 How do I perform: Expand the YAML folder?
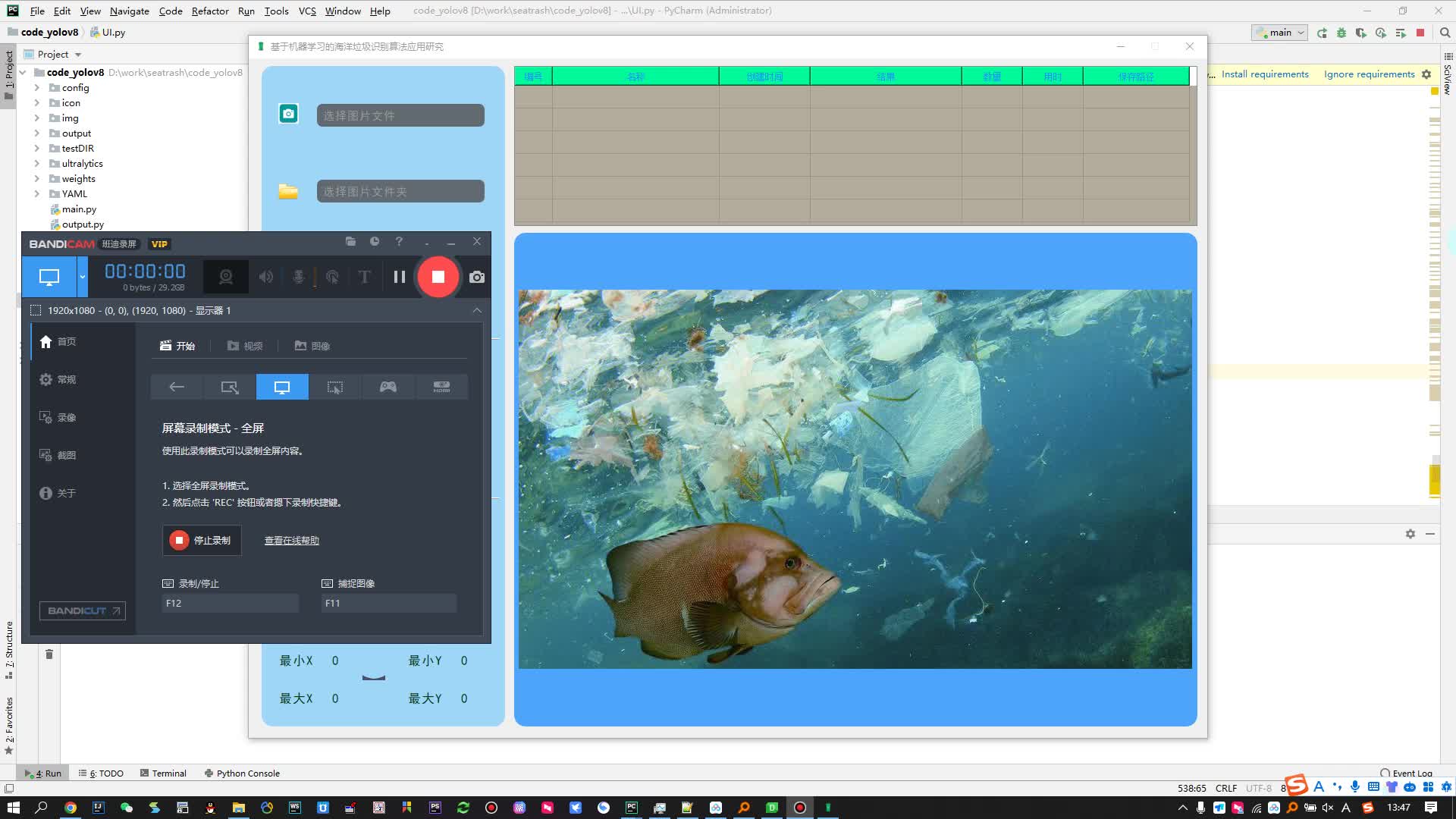(x=36, y=194)
